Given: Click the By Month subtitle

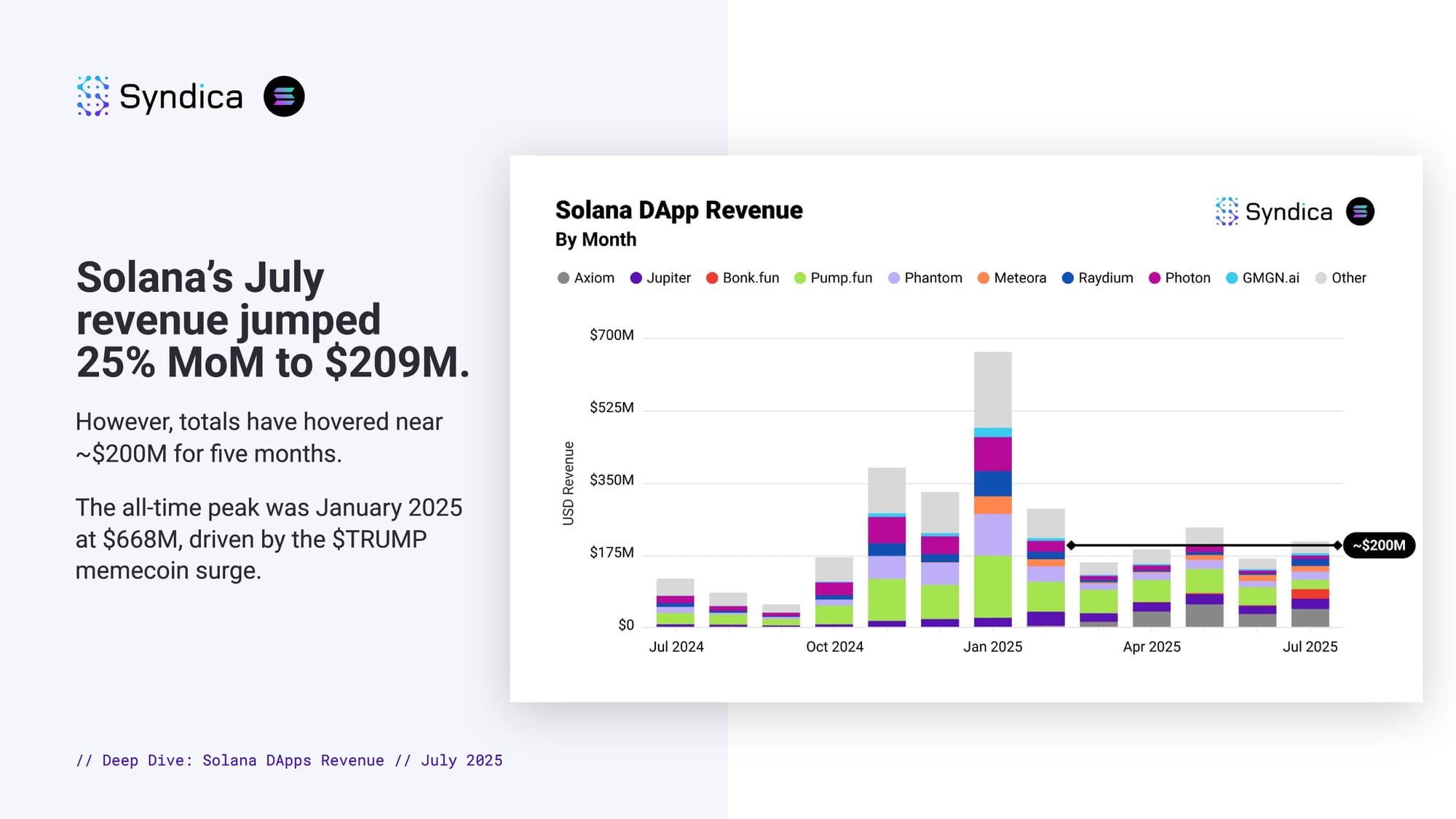Looking at the screenshot, I should click(596, 240).
